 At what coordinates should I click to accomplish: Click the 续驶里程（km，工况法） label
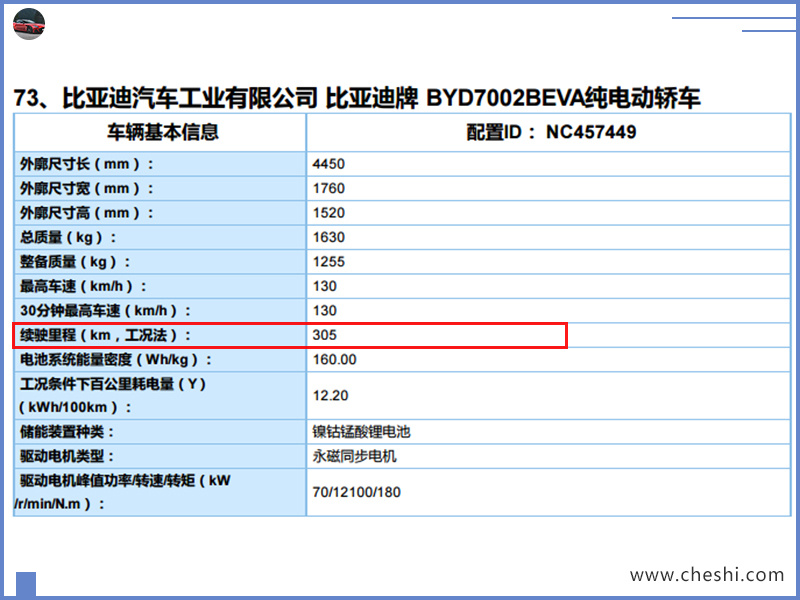(x=105, y=335)
